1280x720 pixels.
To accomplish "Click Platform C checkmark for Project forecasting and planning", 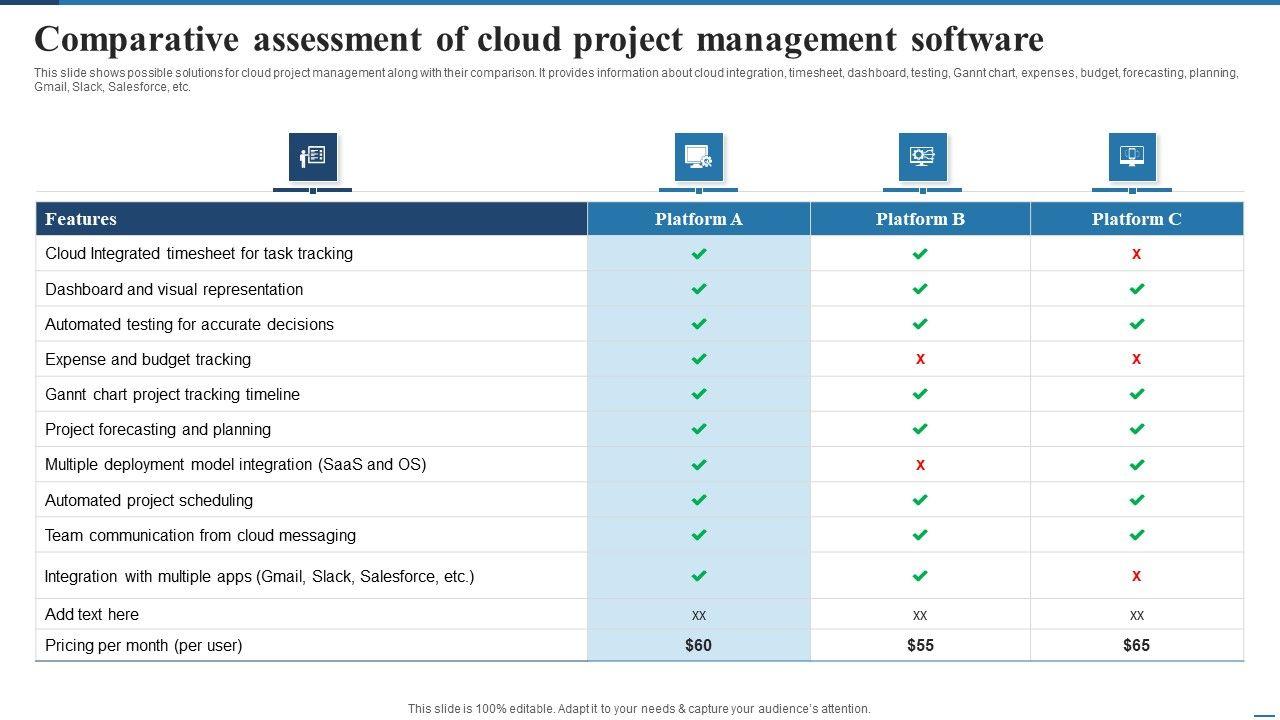I will [x=1137, y=429].
